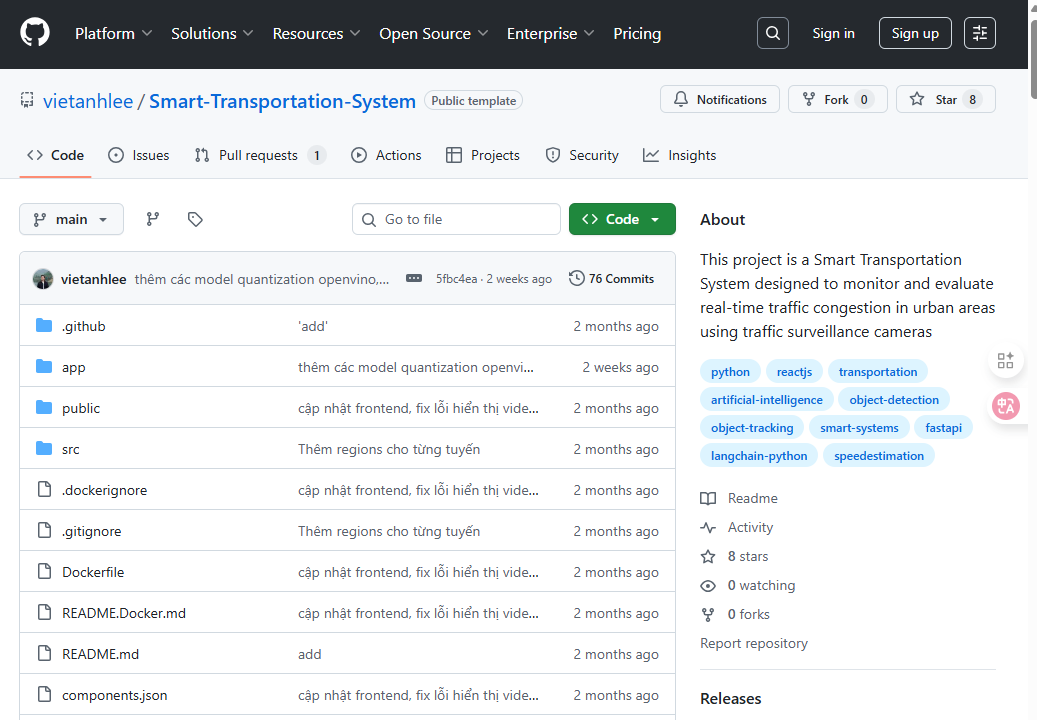Switch to the Insights tab
Screen dimensions: 1037x720
pos(679,155)
